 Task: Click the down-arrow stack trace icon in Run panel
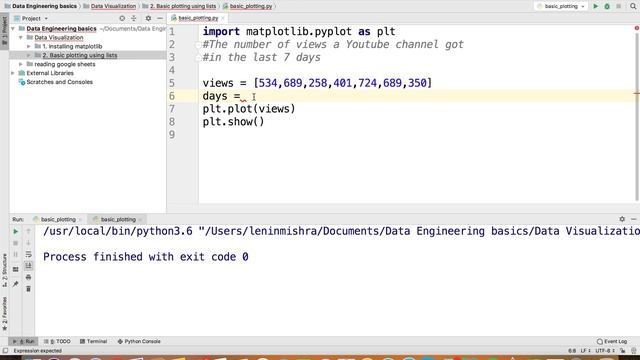[x=28, y=243]
